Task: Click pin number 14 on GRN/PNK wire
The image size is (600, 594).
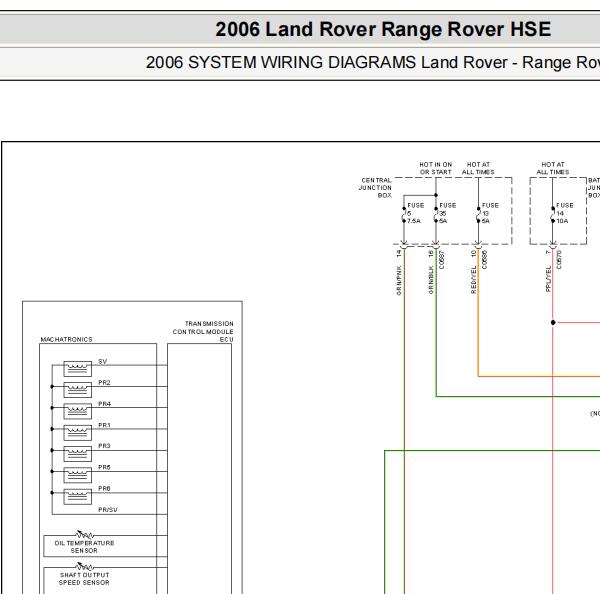Action: [x=399, y=253]
